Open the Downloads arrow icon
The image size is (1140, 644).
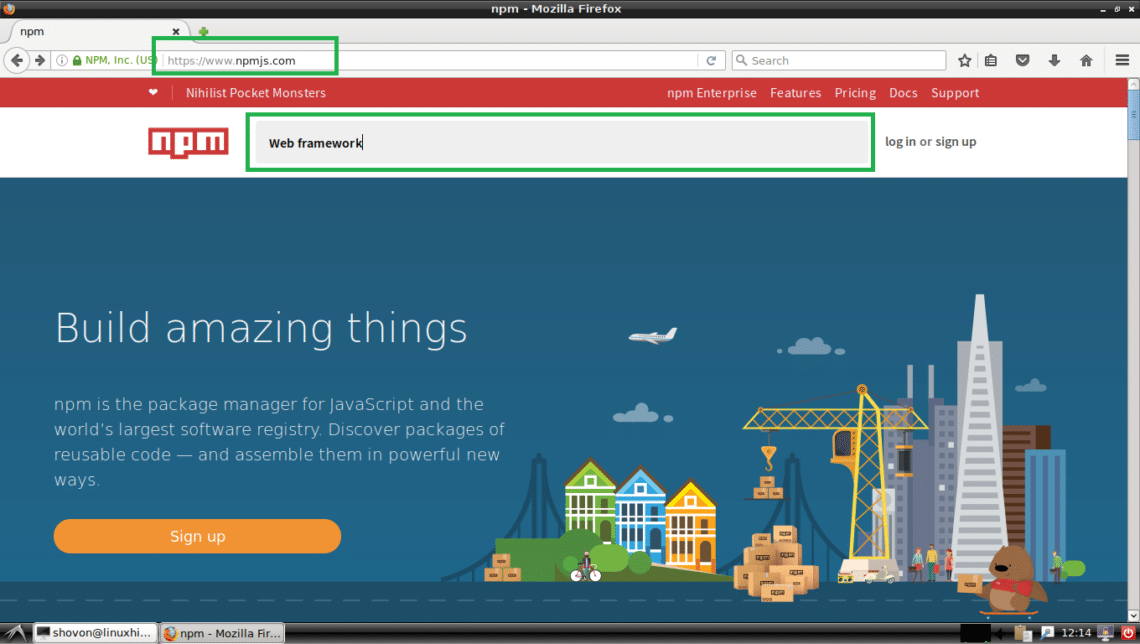pyautogui.click(x=1054, y=60)
